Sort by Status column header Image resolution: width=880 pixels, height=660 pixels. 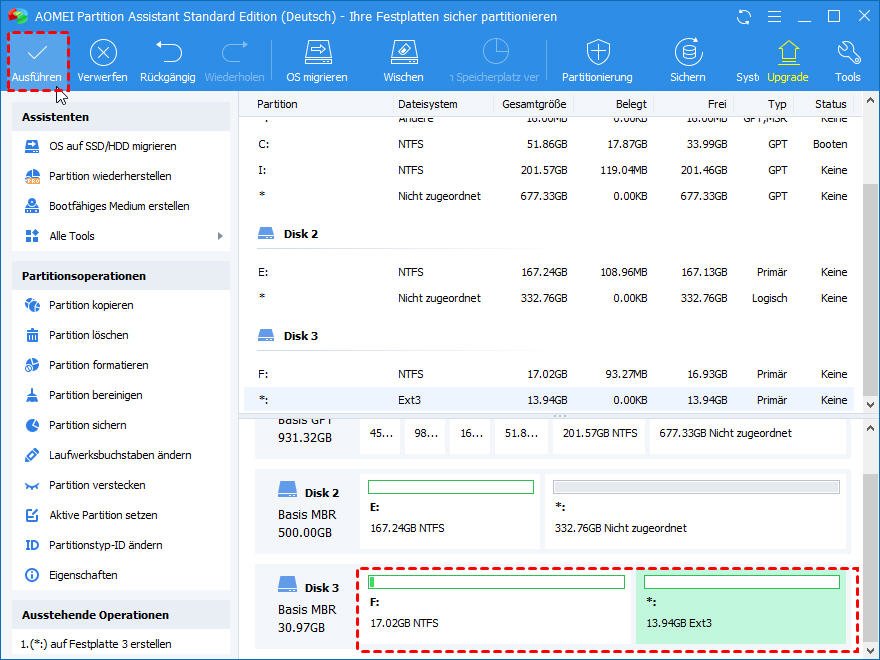[x=831, y=104]
